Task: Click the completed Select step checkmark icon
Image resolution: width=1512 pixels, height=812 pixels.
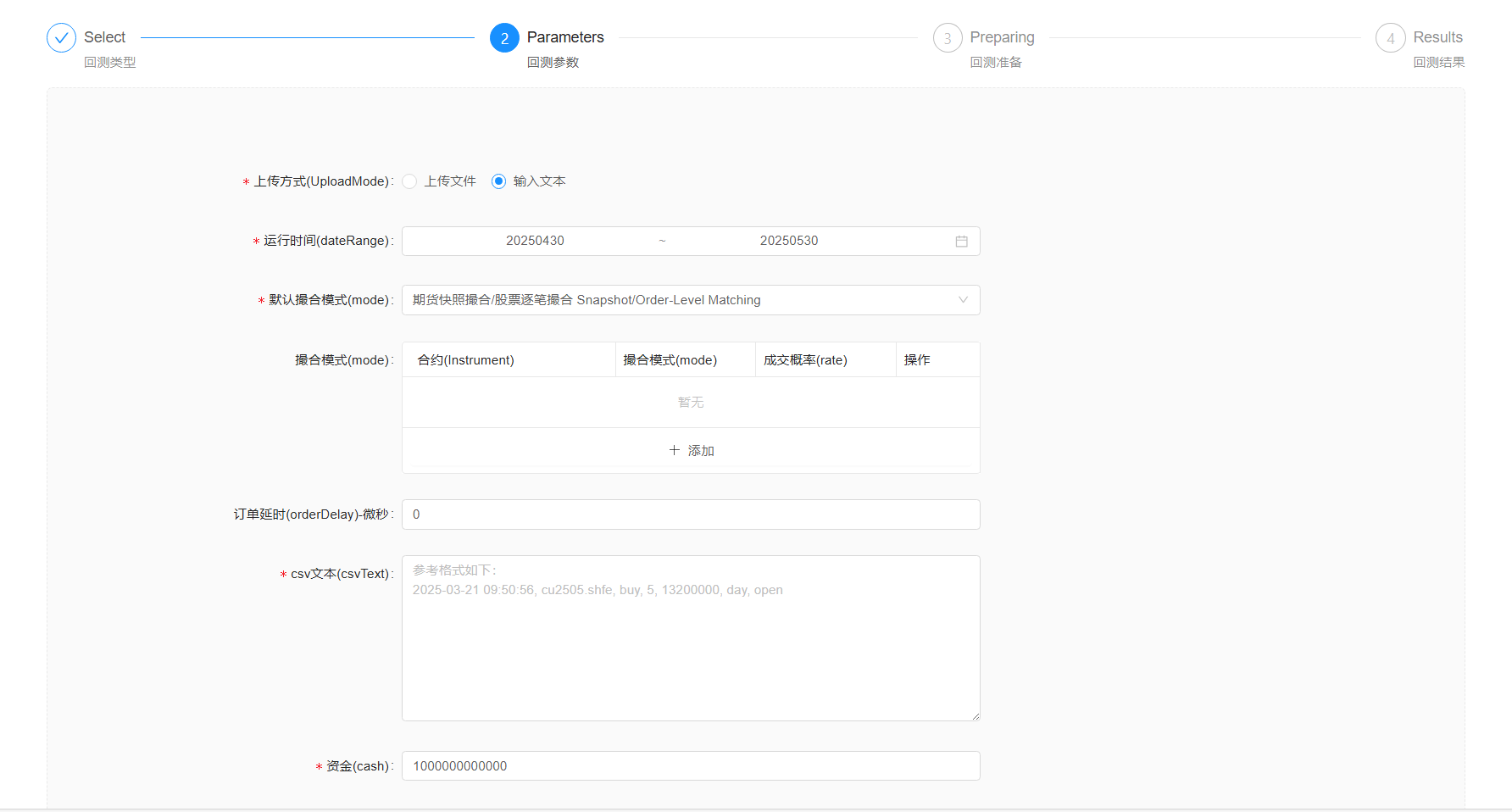Action: pos(61,38)
